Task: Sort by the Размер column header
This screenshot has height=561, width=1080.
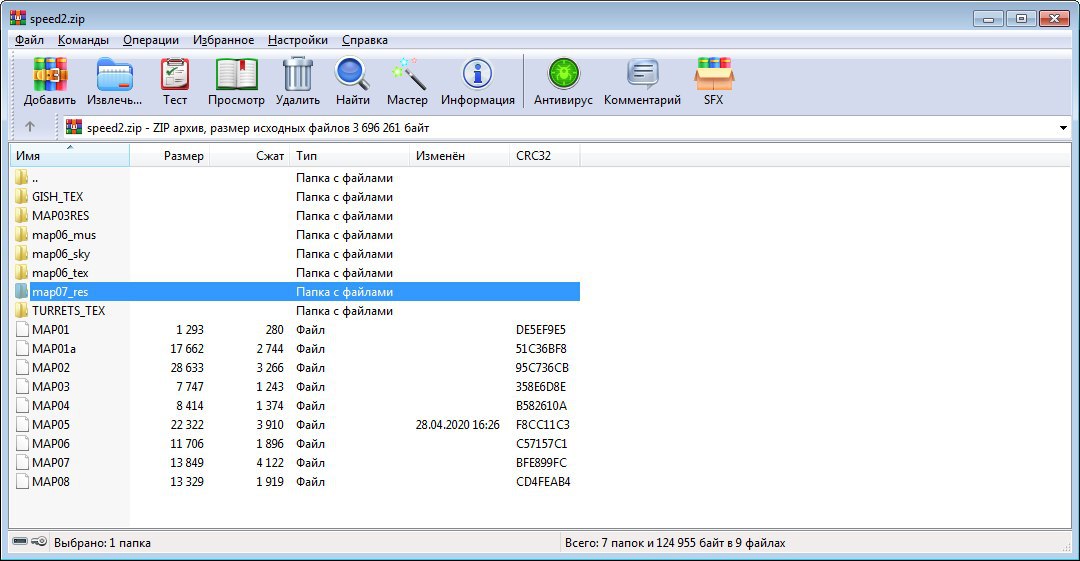Action: (169, 156)
